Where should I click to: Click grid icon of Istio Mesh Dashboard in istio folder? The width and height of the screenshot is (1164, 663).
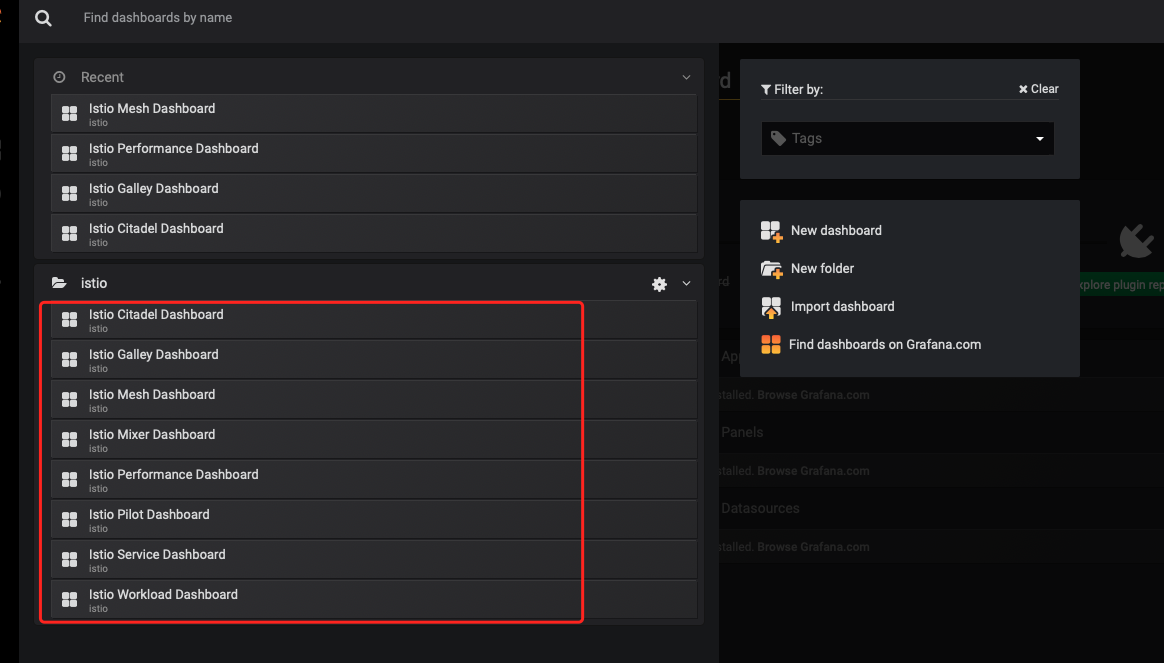pyautogui.click(x=70, y=399)
